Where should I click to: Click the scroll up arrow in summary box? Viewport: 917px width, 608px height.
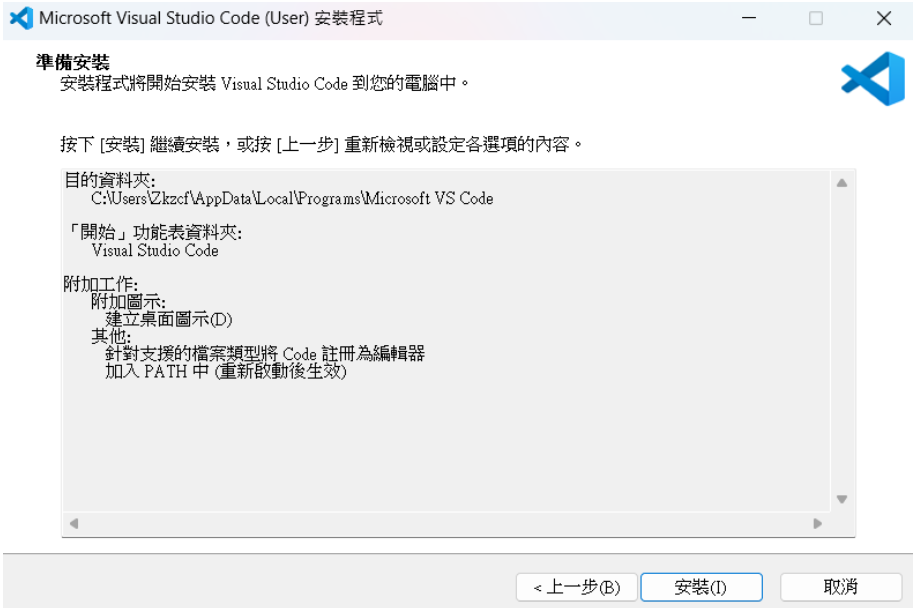(x=842, y=183)
